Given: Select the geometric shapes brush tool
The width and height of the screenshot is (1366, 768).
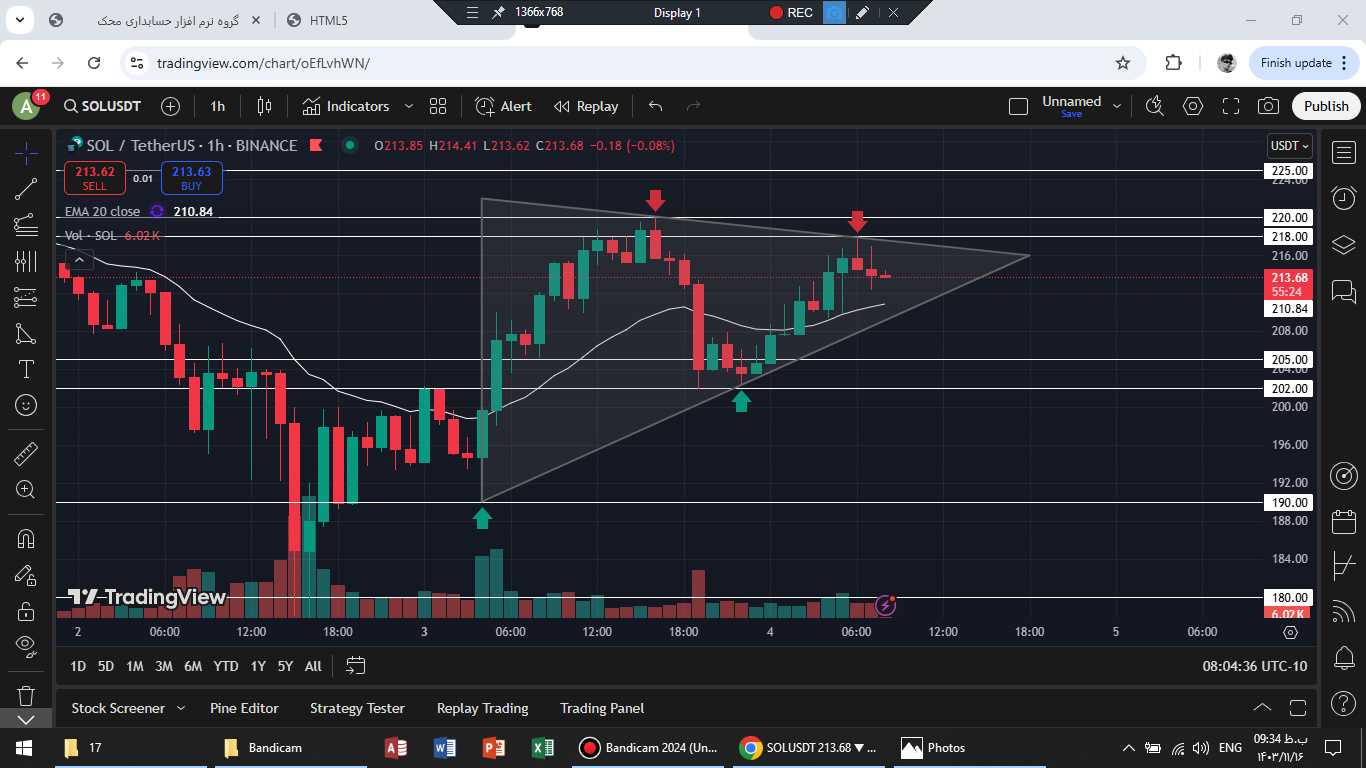Looking at the screenshot, I should [x=26, y=333].
